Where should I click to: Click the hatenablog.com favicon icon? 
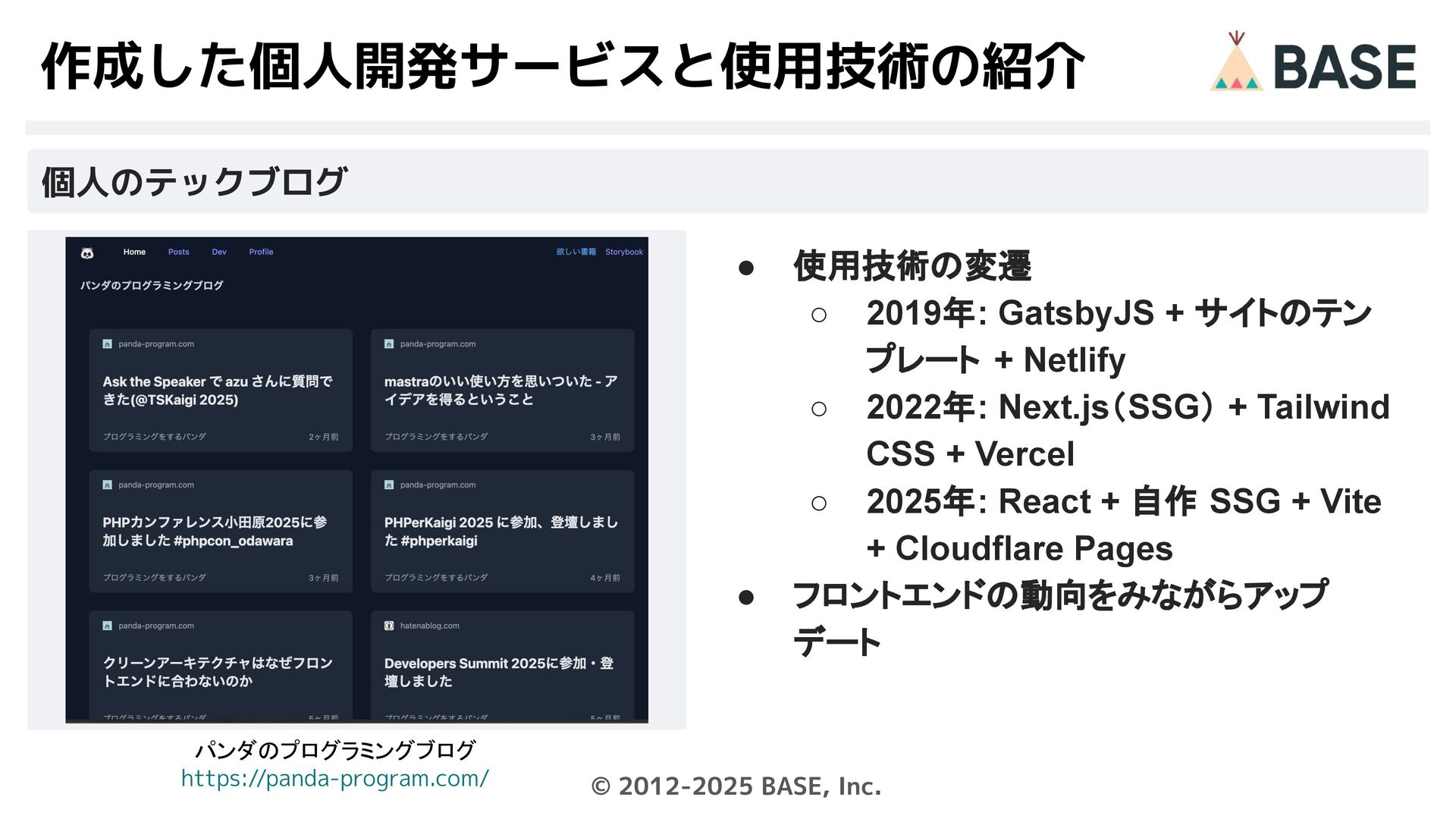pyautogui.click(x=389, y=626)
